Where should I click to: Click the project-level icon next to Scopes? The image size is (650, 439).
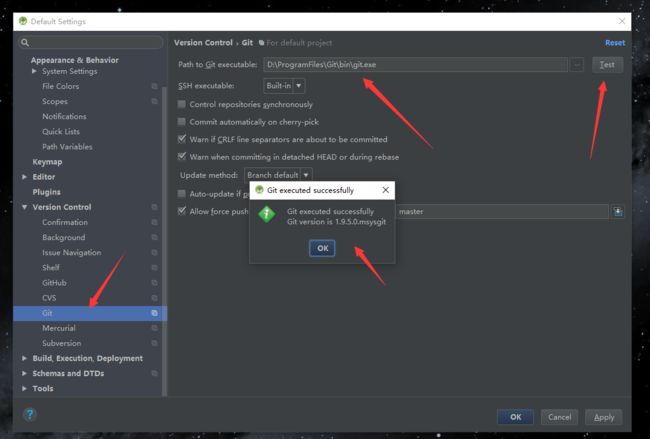(154, 101)
